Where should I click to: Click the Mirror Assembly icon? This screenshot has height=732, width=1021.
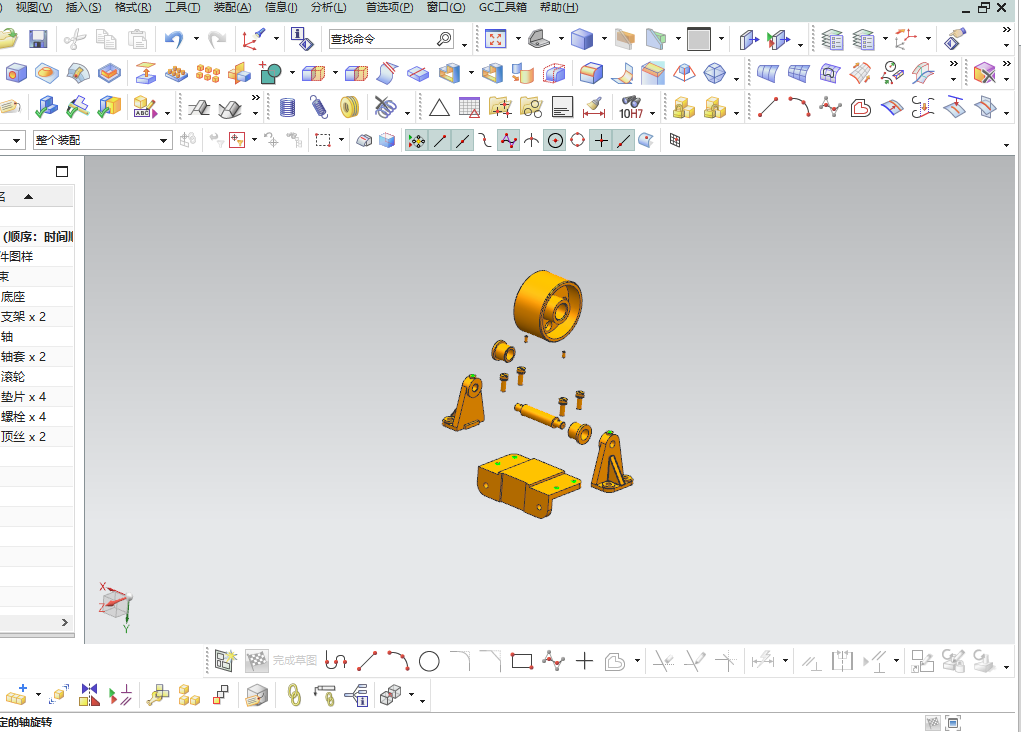click(89, 696)
